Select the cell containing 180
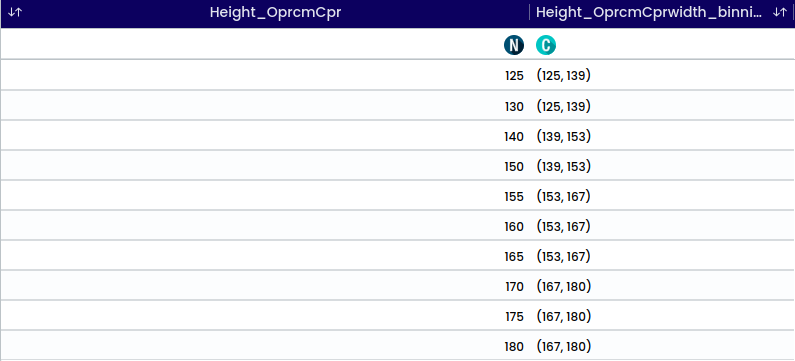Viewport: 795px width, 361px height. (x=265, y=346)
